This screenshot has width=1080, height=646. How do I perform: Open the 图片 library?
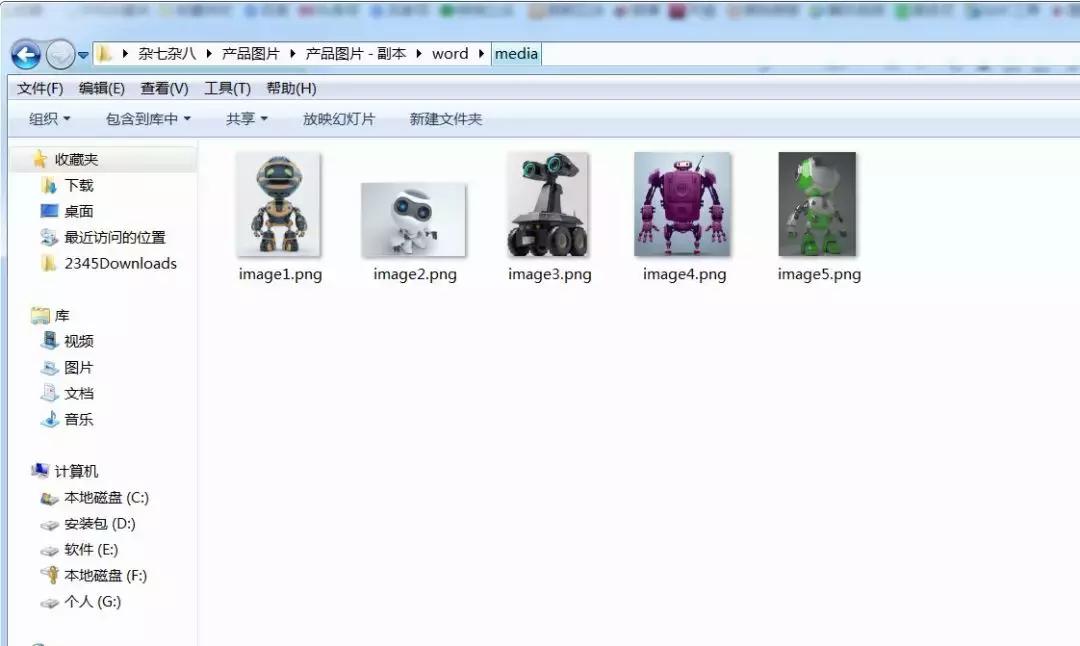point(77,367)
